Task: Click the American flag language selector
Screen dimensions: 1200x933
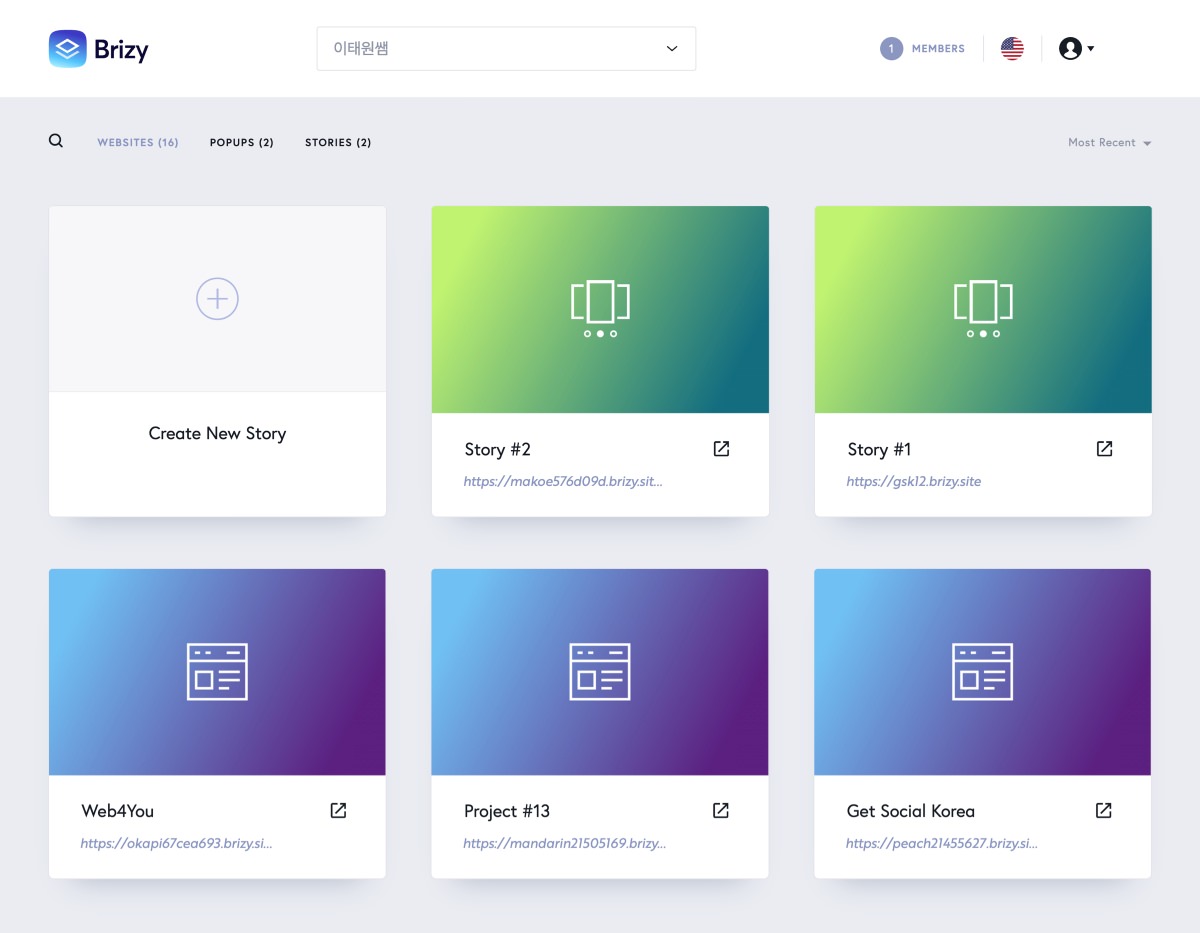Action: click(x=1012, y=48)
